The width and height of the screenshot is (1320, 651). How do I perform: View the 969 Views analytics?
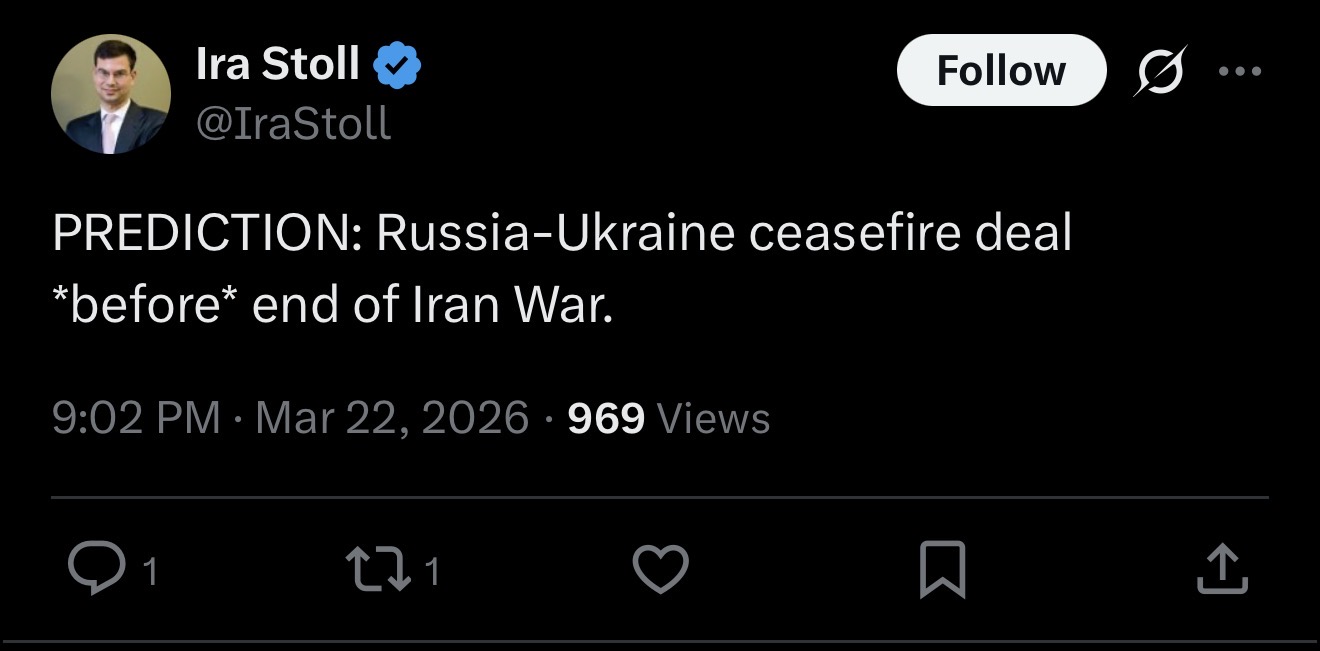coord(668,417)
